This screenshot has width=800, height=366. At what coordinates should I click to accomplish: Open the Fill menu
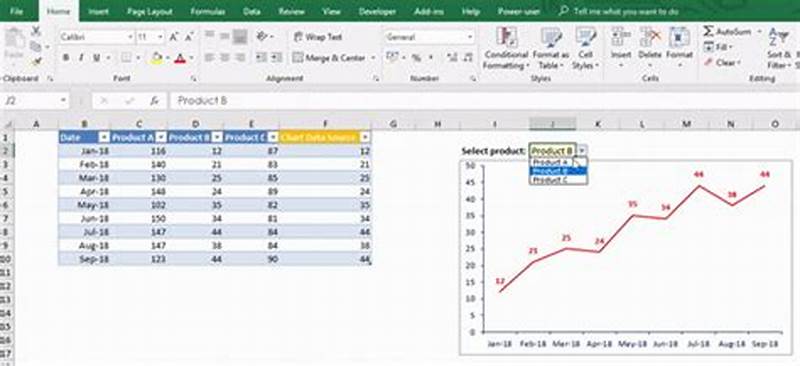coord(718,47)
